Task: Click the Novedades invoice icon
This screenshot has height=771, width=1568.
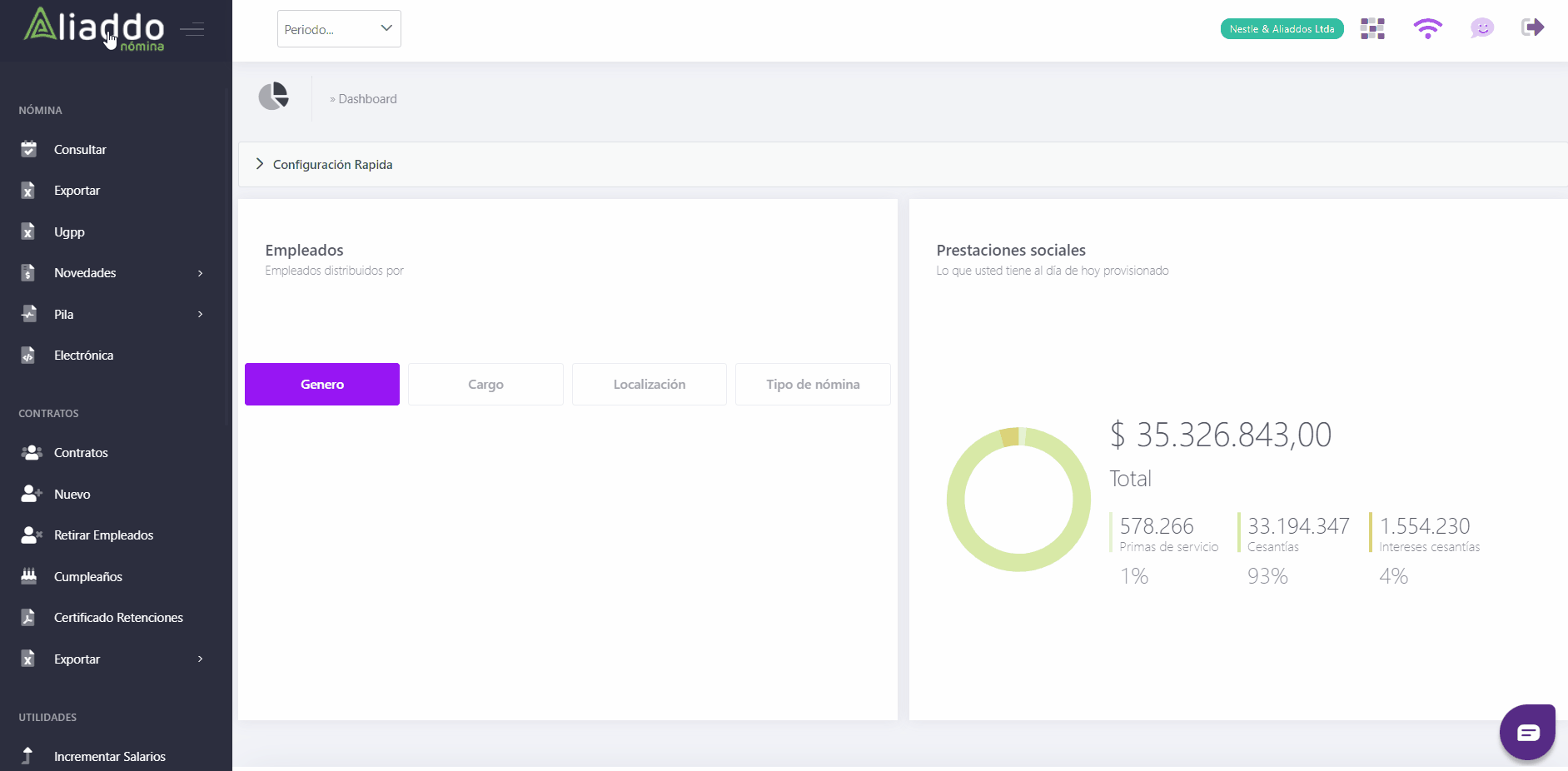Action: click(x=28, y=272)
